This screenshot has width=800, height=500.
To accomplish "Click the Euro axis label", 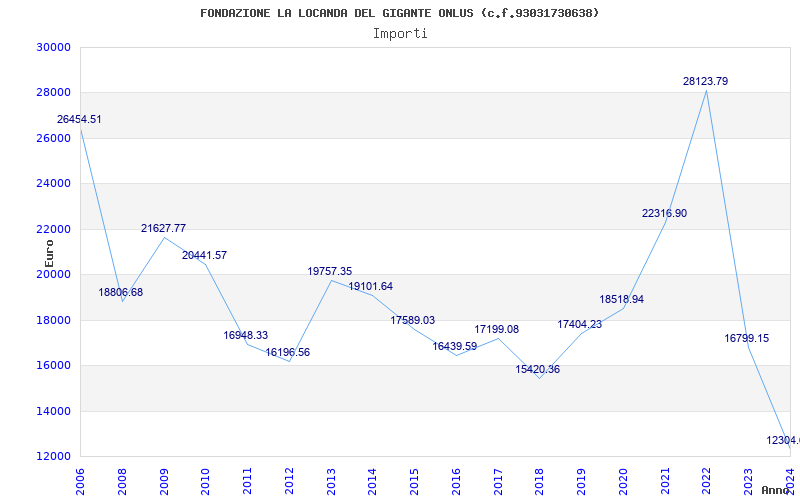I will coord(49,253).
